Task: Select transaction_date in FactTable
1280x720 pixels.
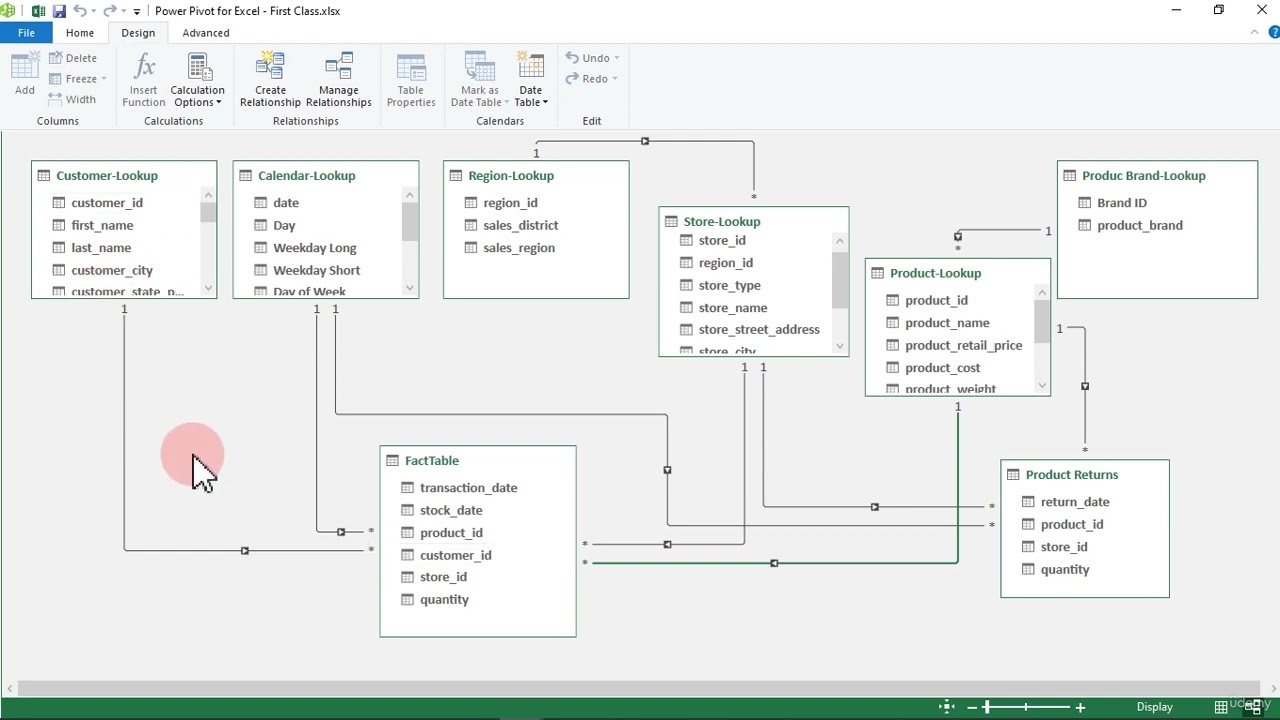Action: tap(468, 488)
